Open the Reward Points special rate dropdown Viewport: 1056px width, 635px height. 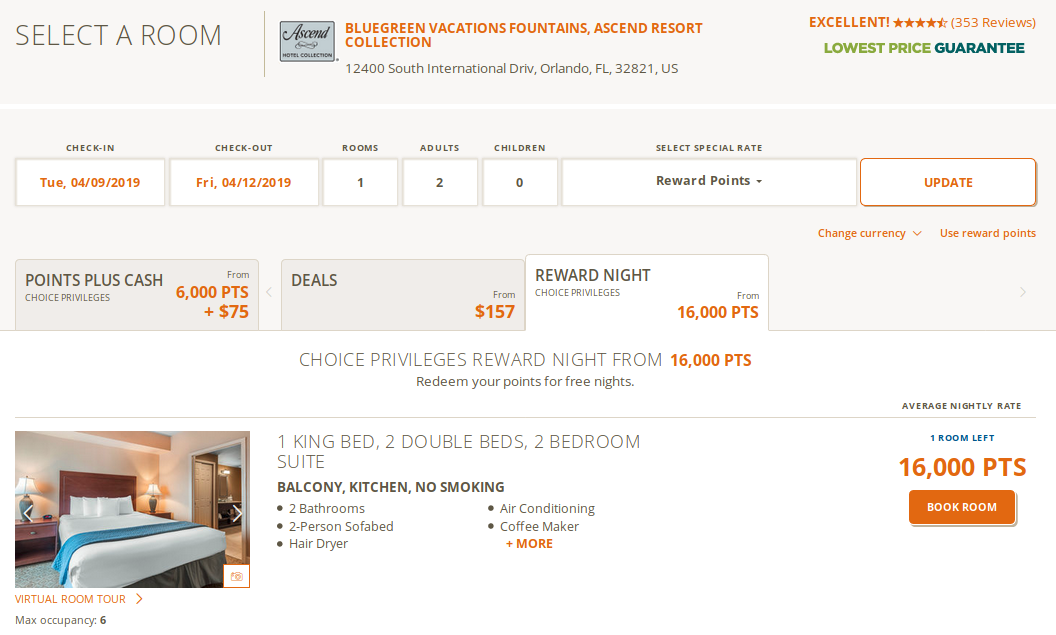709,181
